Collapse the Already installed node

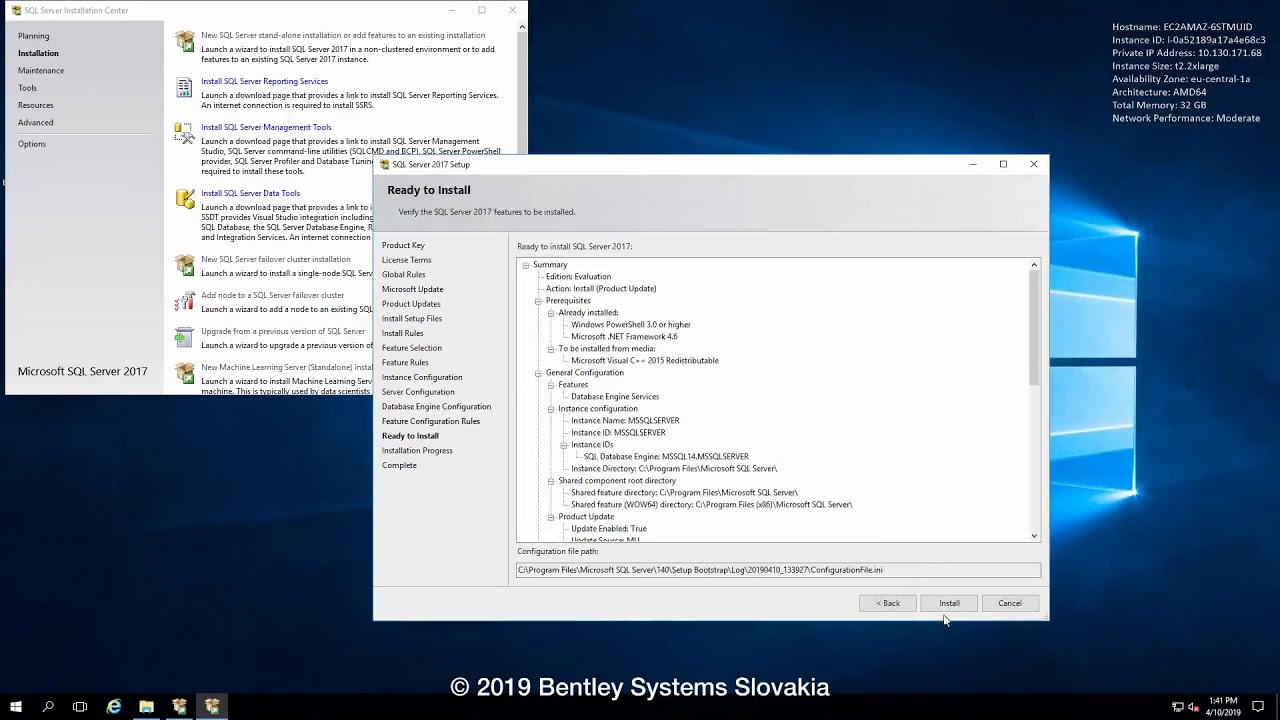(550, 313)
